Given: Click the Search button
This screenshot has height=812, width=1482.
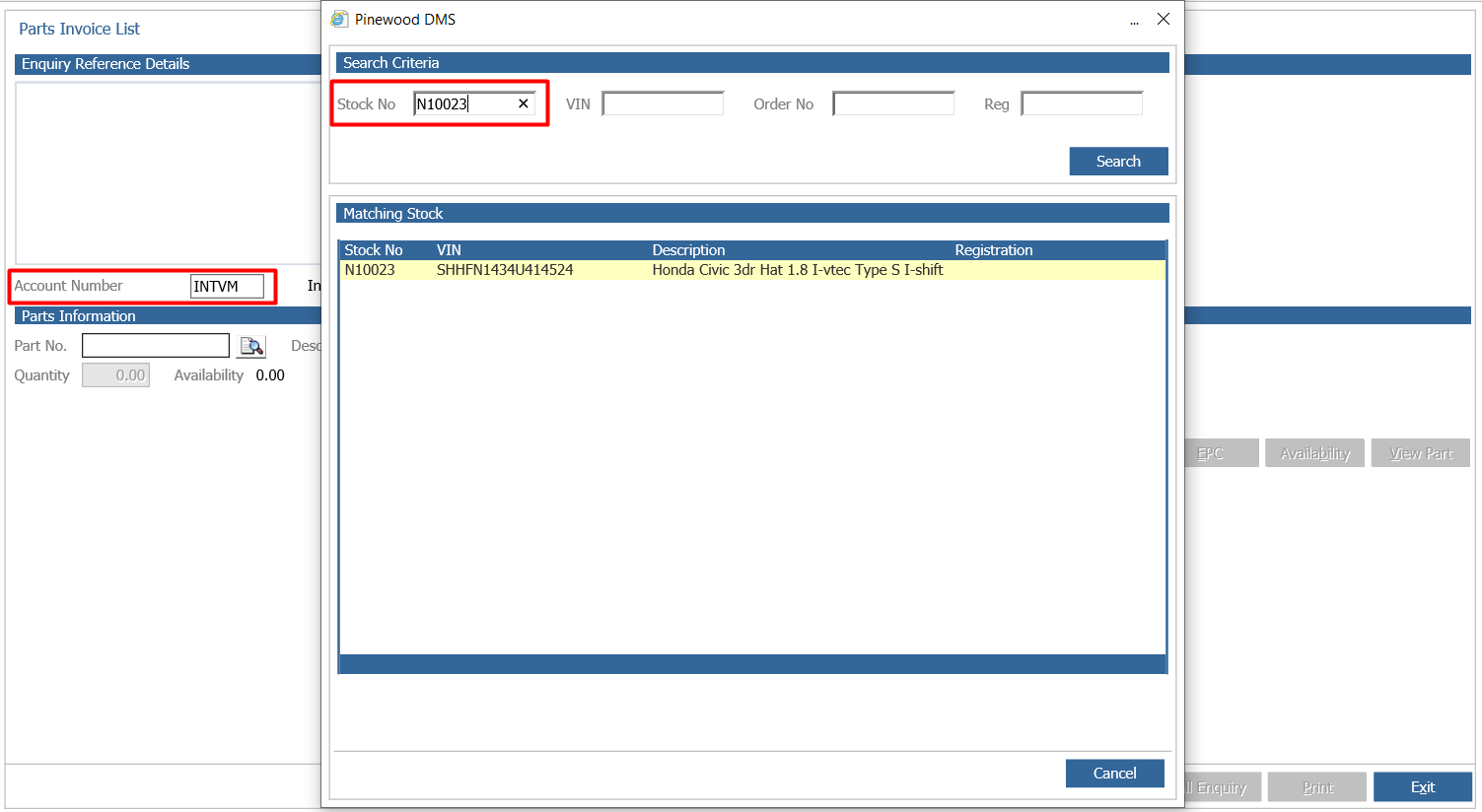Looking at the screenshot, I should (1118, 162).
